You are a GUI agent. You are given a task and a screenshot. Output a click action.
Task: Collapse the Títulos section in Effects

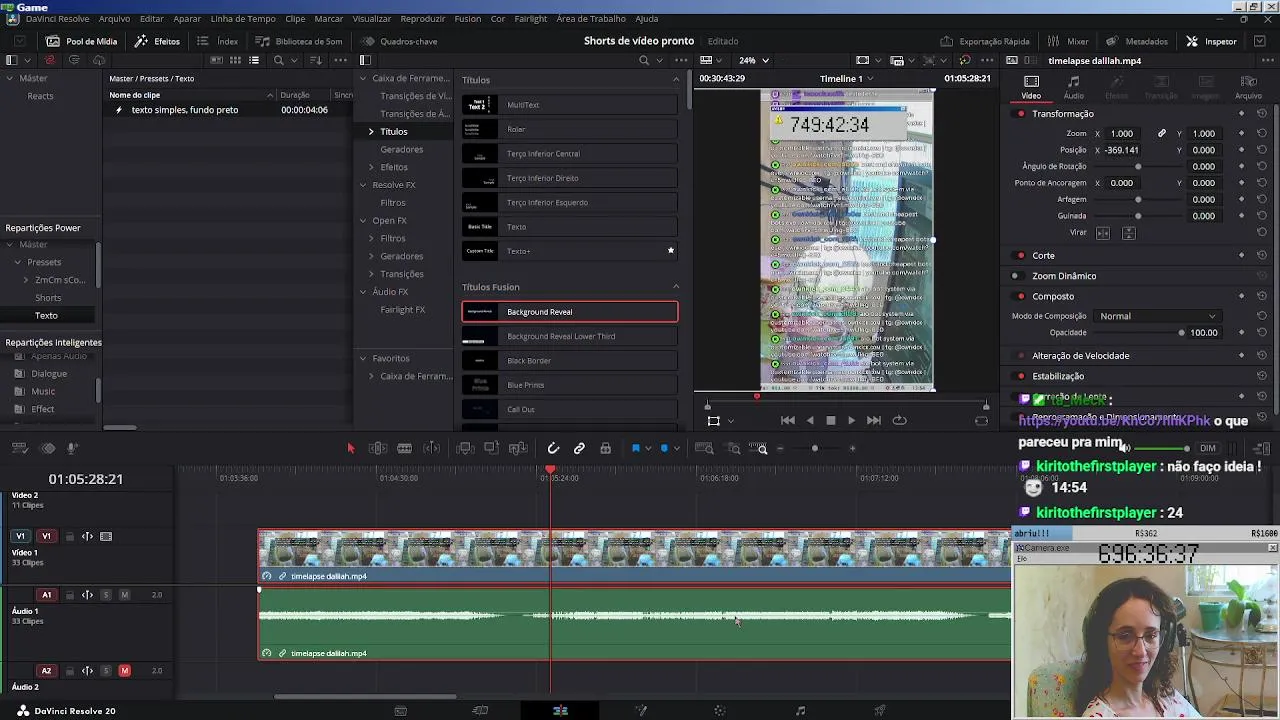click(676, 80)
